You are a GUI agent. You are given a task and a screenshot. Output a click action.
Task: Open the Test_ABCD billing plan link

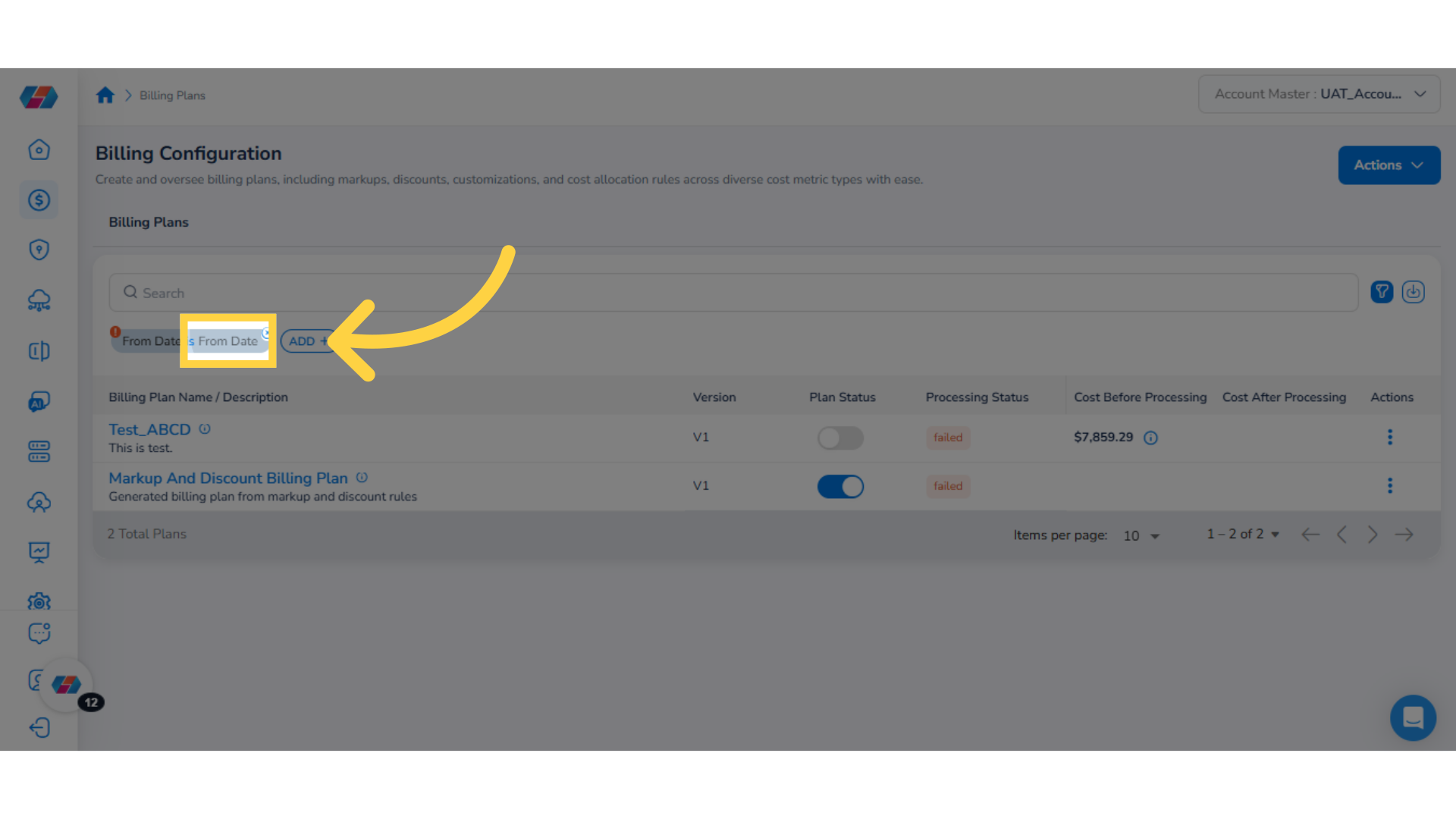coord(149,429)
